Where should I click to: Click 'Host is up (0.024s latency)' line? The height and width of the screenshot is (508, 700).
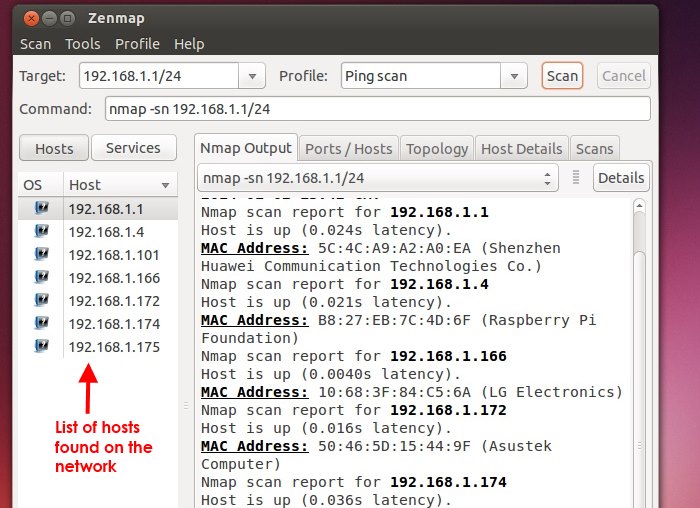(326, 230)
